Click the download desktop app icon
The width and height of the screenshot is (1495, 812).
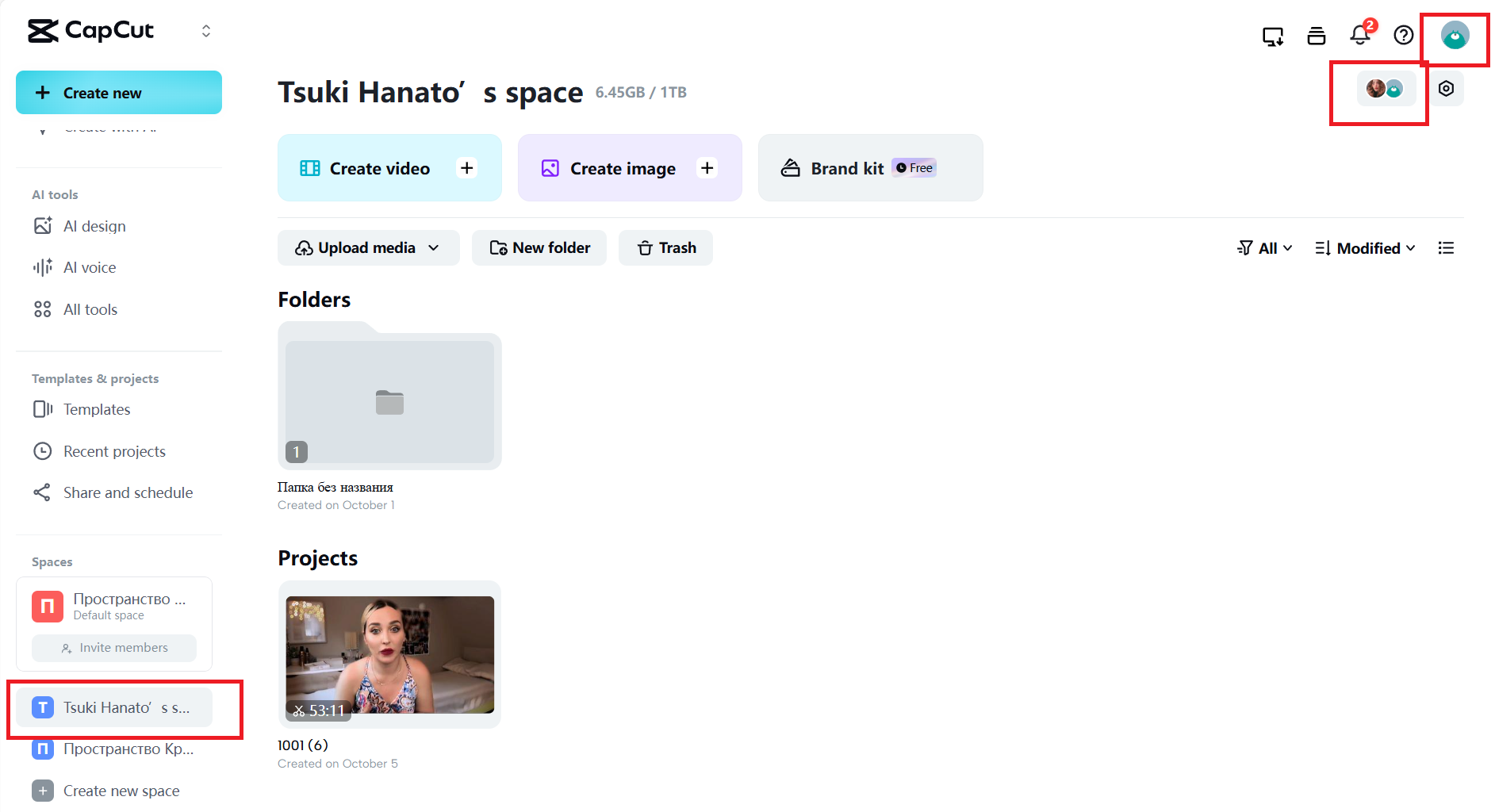(x=1272, y=36)
